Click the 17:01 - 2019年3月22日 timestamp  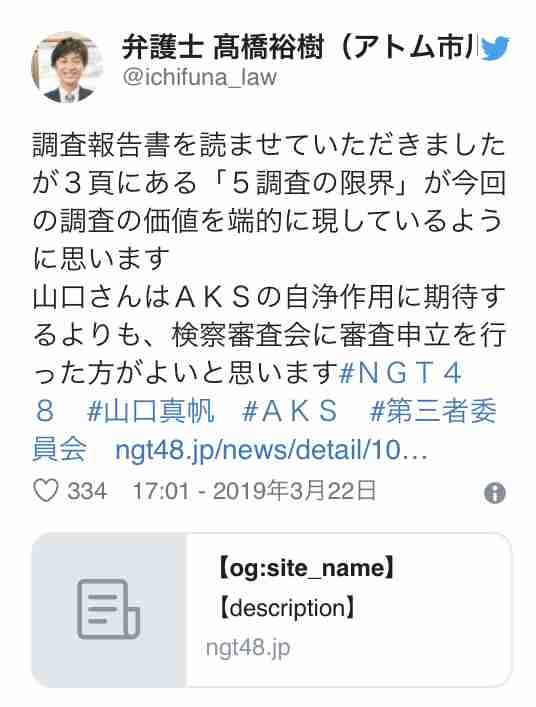[x=254, y=491]
